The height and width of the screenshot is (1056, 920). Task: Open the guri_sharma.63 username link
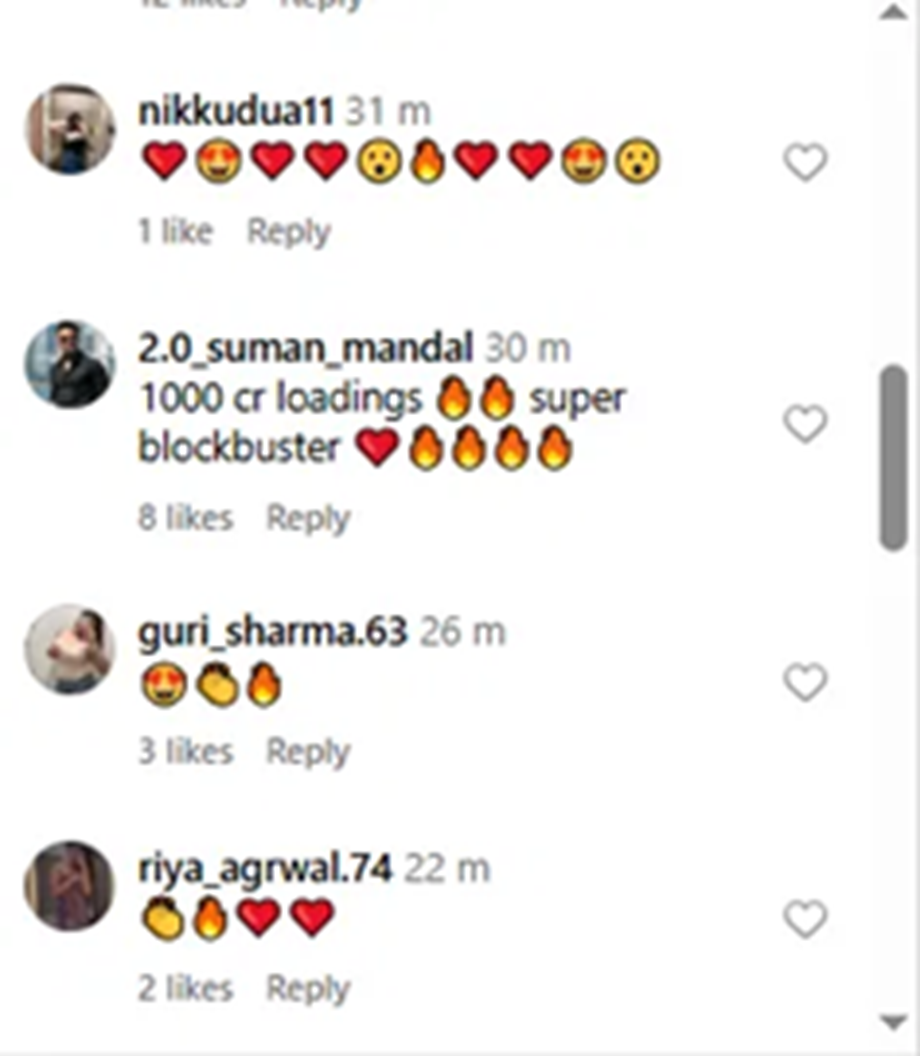272,632
